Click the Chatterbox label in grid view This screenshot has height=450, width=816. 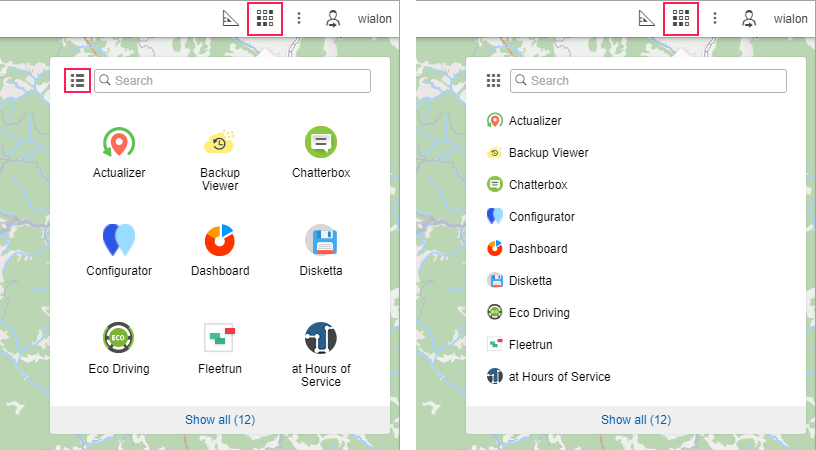(321, 173)
